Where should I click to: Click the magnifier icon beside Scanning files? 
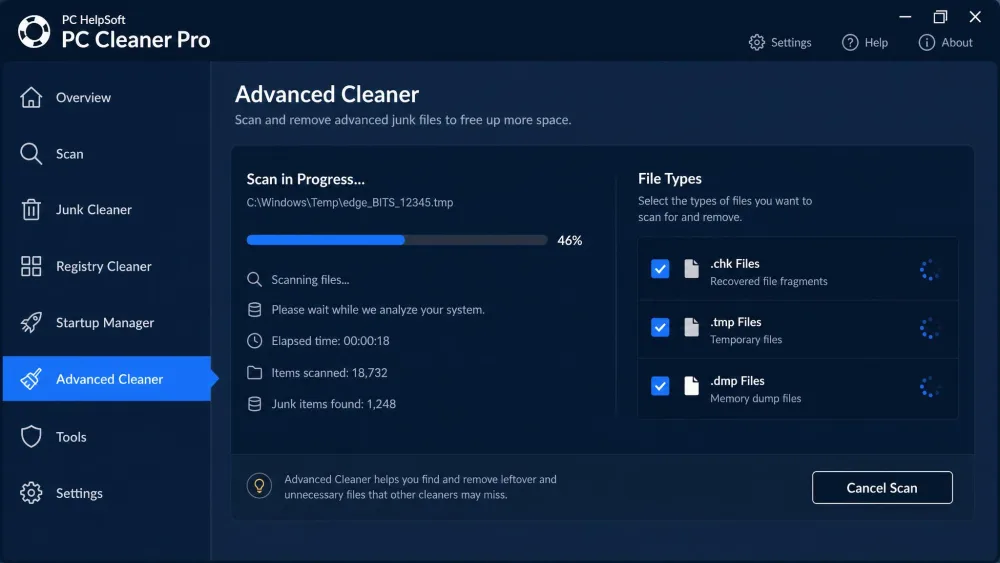pyautogui.click(x=254, y=279)
